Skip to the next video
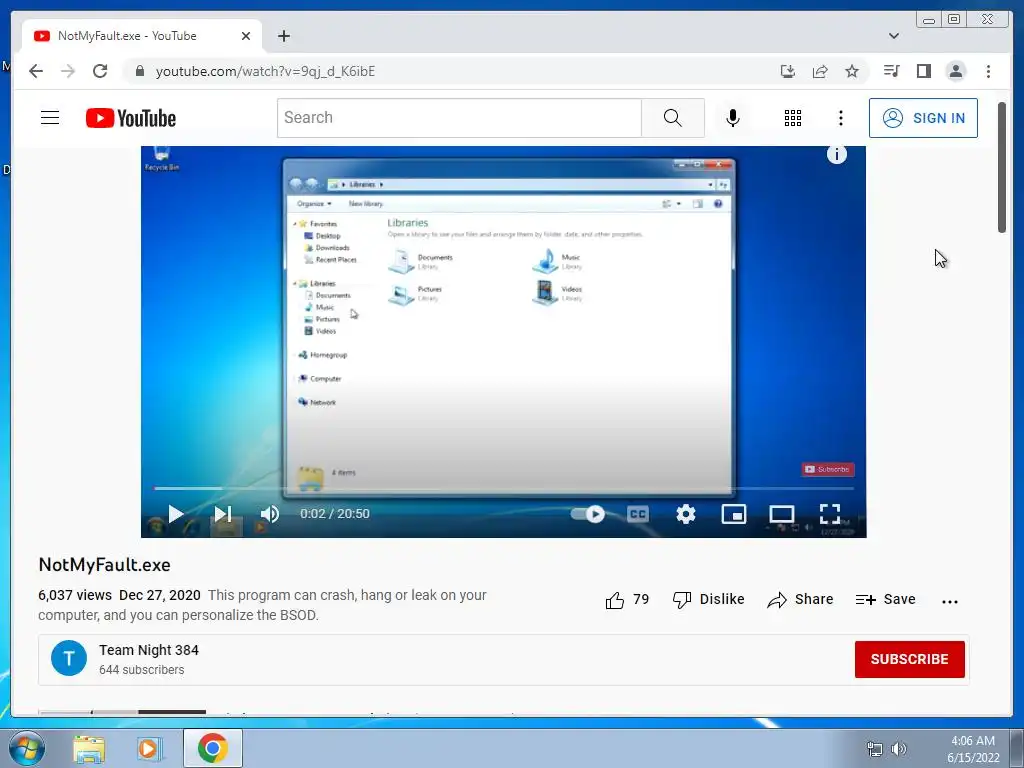Screen dimensions: 1024x768 [x=223, y=514]
